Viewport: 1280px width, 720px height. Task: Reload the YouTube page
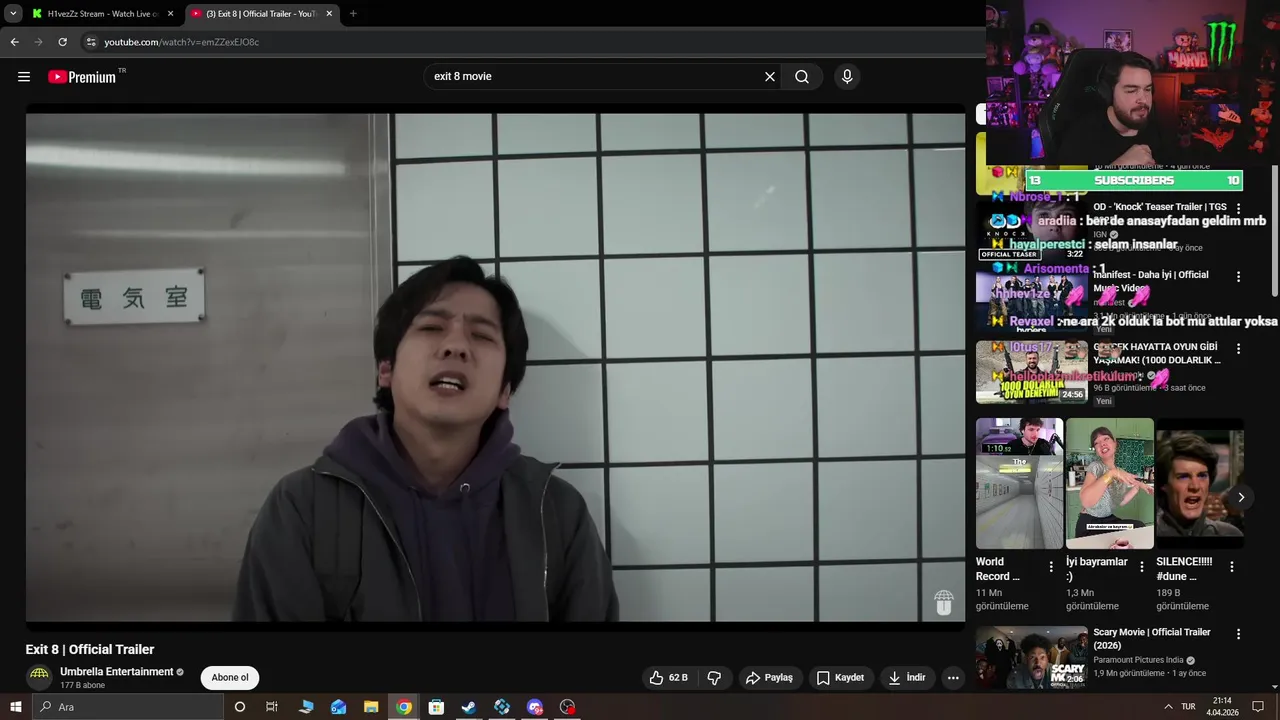tap(62, 42)
